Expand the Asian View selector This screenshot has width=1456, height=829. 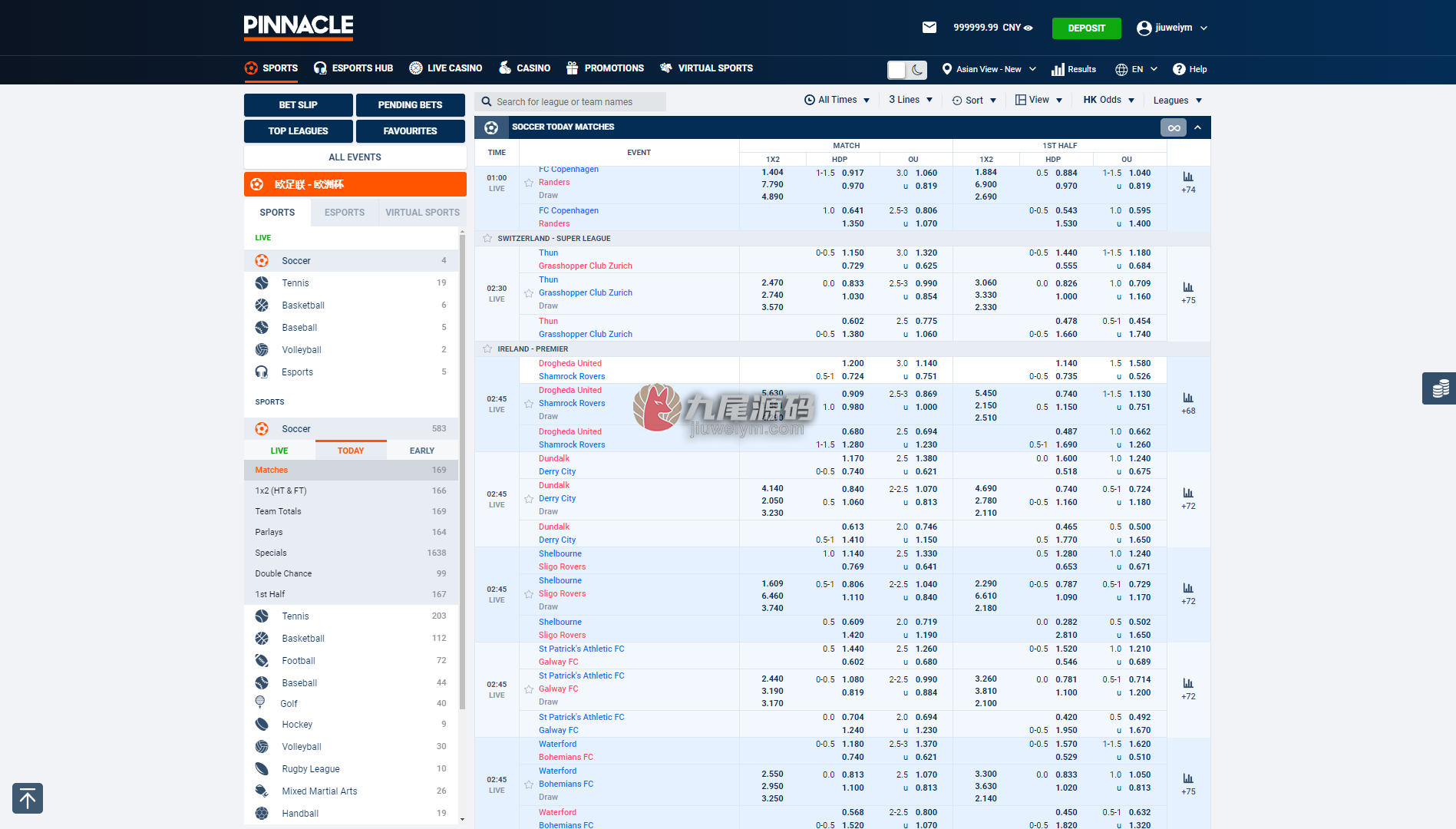989,69
